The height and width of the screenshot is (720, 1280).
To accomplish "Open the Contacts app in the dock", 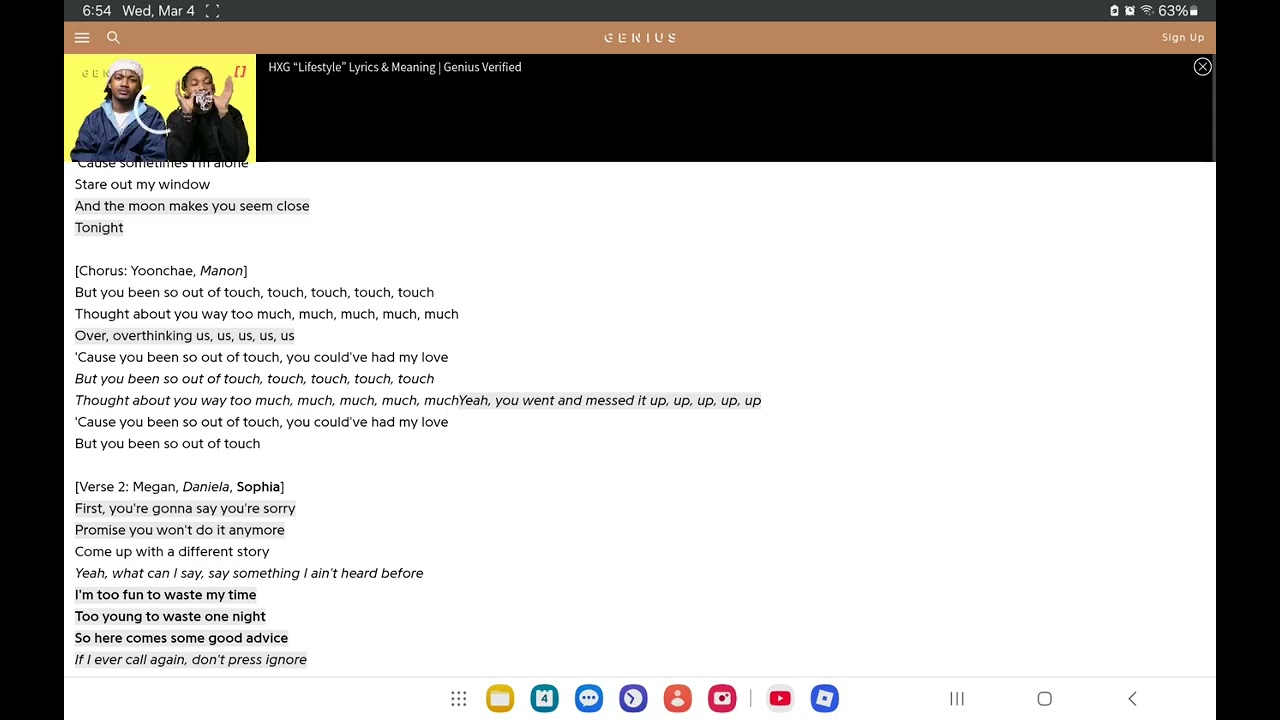I will pos(678,699).
